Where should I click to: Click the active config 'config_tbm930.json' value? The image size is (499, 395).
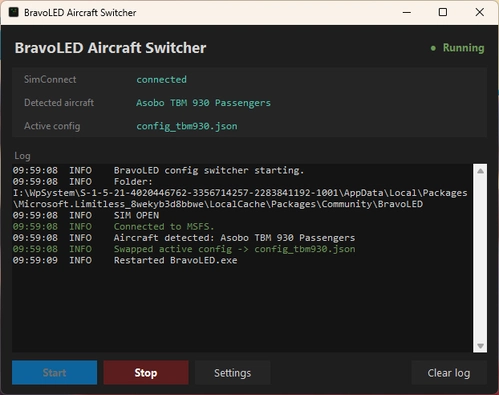coord(187,126)
